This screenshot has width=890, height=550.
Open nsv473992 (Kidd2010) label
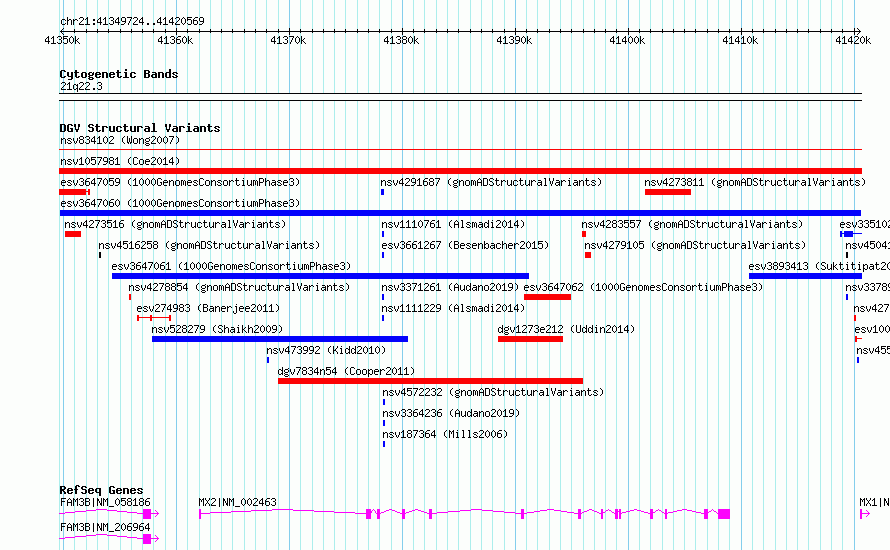tap(326, 350)
